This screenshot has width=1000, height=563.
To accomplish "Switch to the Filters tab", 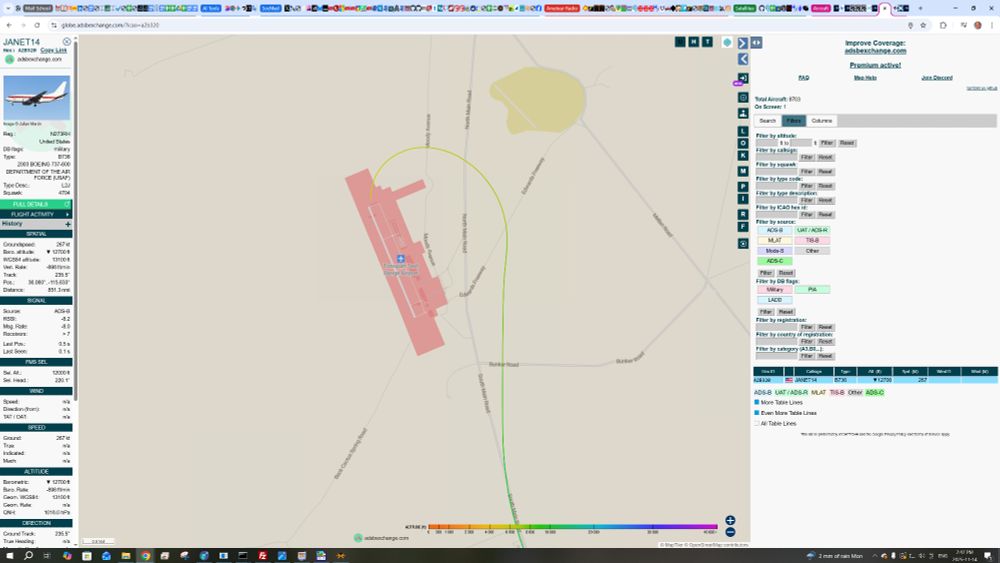I will tap(794, 121).
